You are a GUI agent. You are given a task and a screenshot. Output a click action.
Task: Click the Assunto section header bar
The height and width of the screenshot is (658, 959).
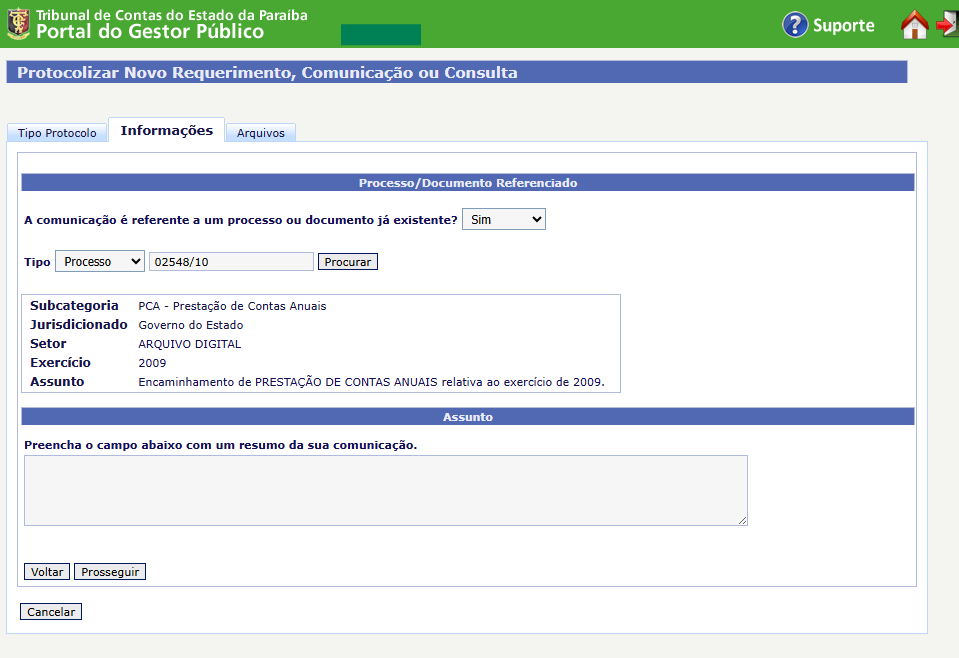pos(468,416)
